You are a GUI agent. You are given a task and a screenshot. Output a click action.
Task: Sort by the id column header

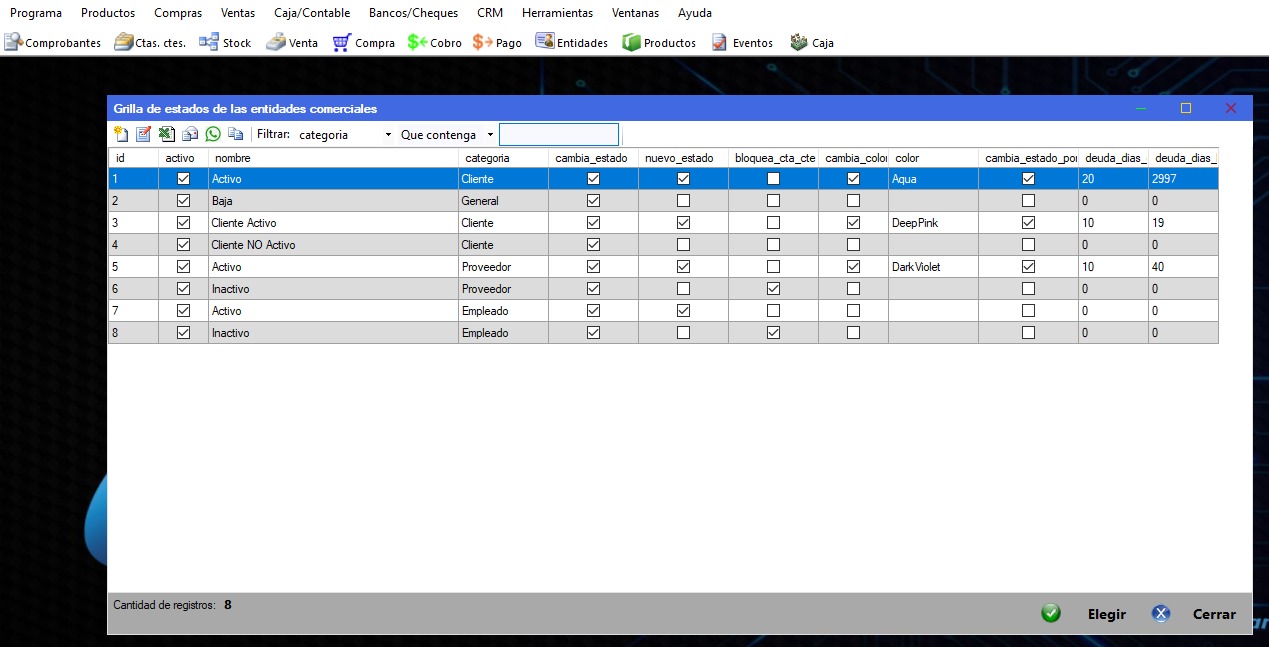[x=133, y=158]
